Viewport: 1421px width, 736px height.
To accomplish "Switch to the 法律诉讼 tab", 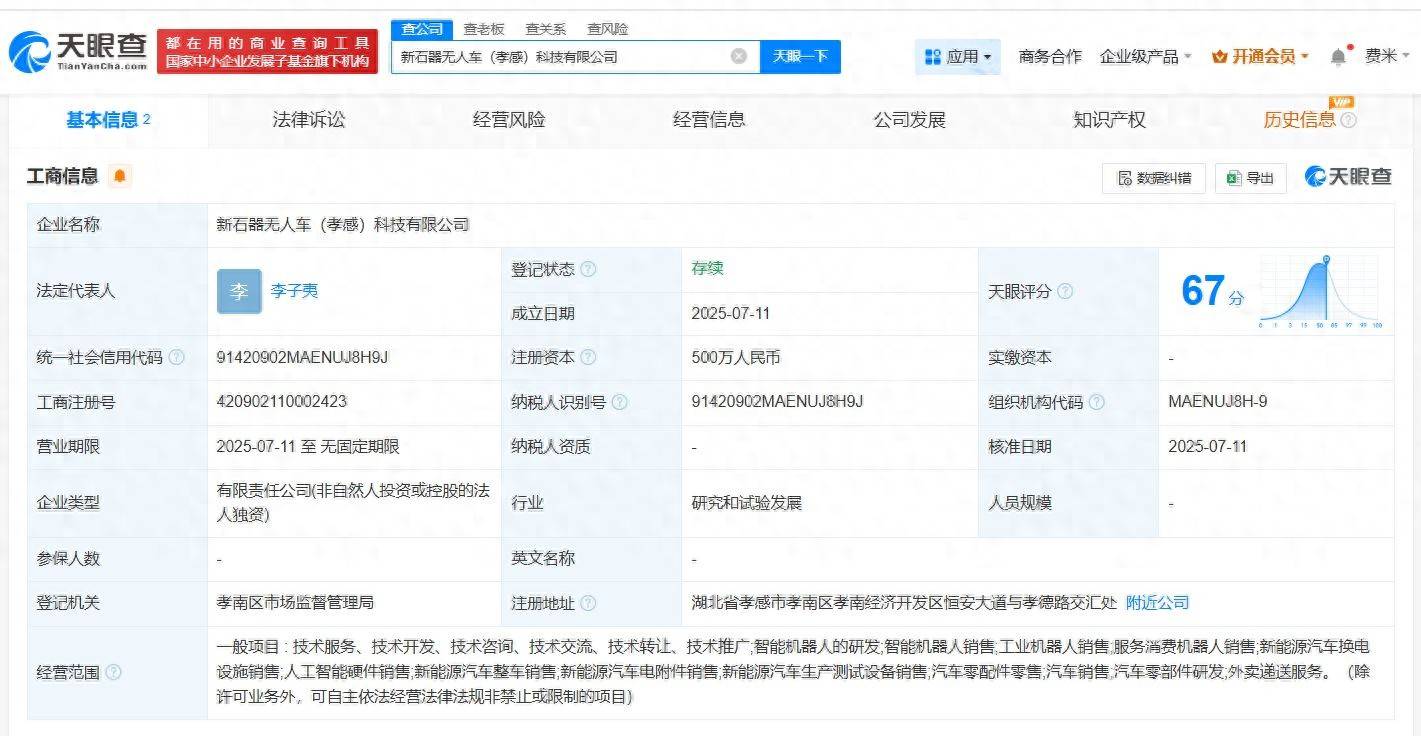I will (x=309, y=120).
